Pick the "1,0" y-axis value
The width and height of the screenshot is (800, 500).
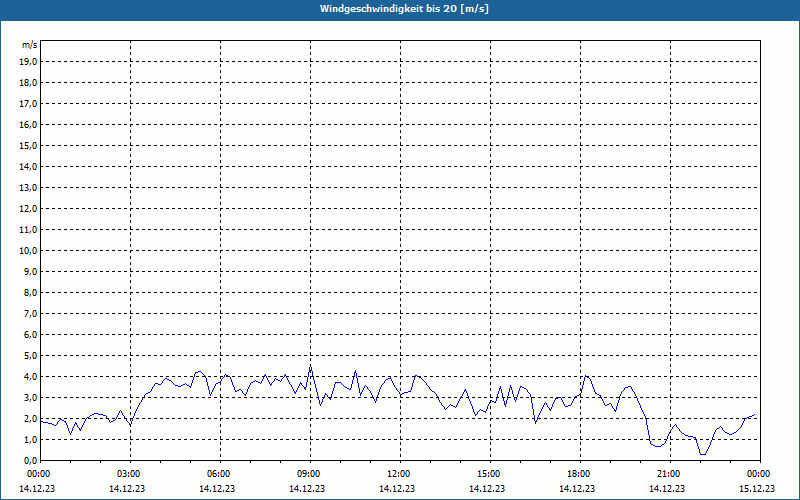pyautogui.click(x=30, y=439)
